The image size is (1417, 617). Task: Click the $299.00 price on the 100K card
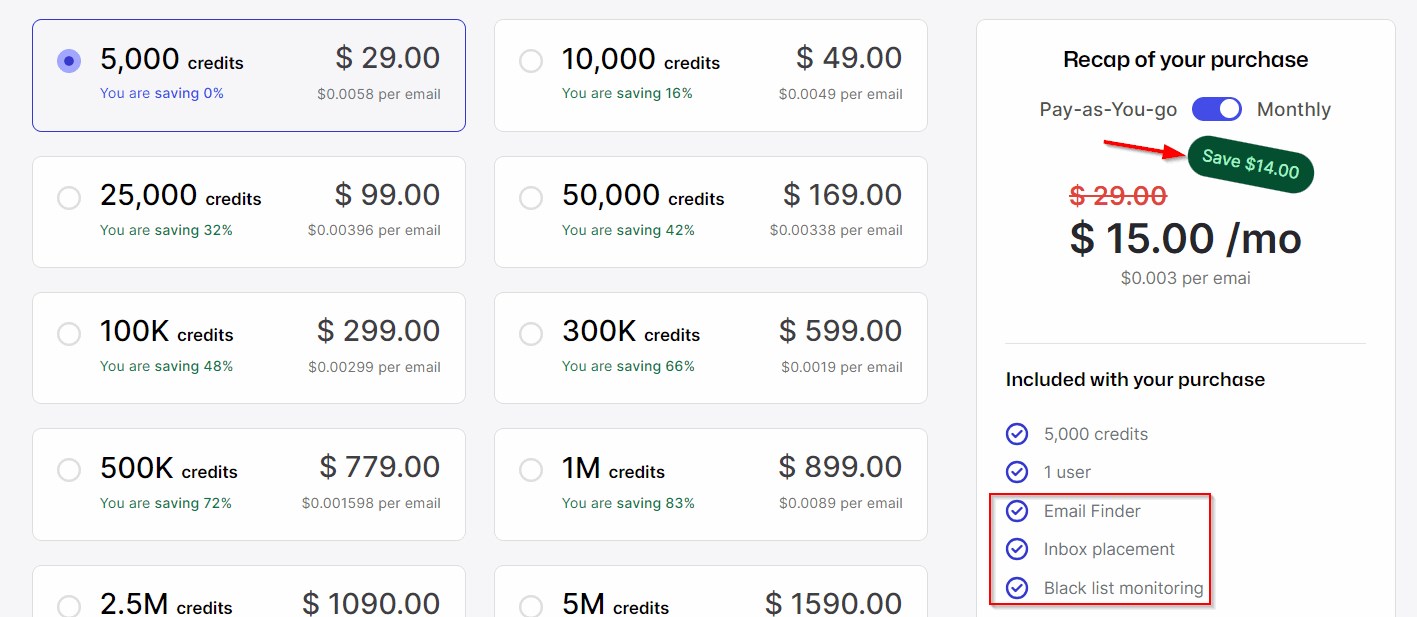click(378, 331)
